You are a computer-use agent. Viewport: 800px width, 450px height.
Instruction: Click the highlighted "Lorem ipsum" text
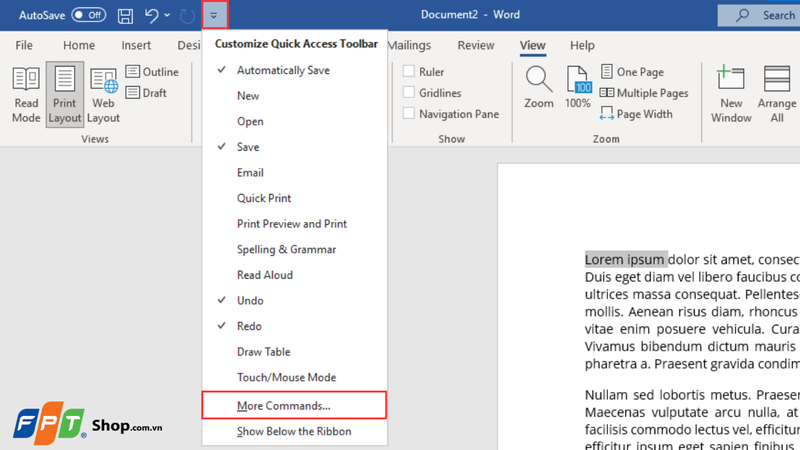point(624,260)
